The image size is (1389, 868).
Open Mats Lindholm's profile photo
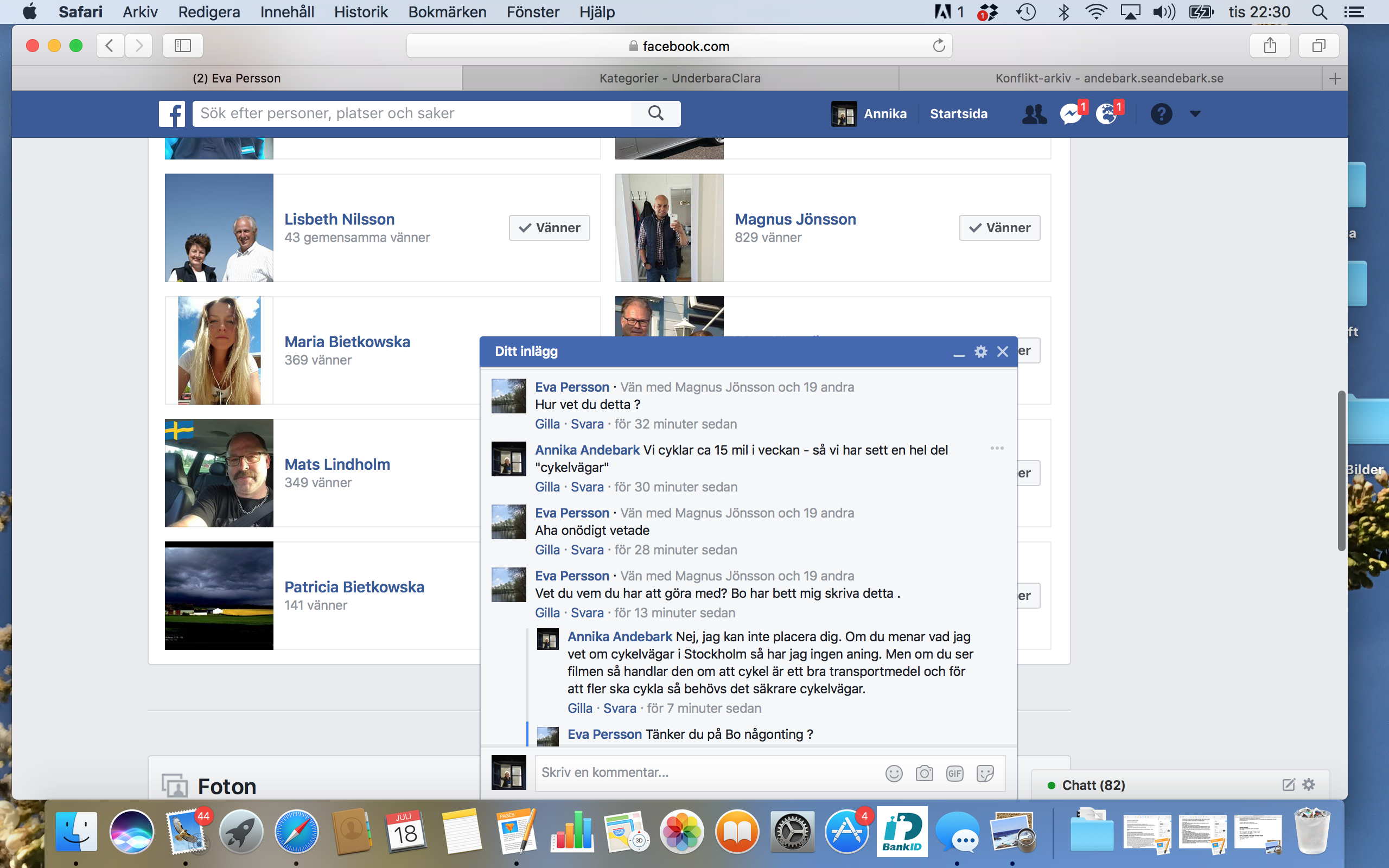coord(219,473)
